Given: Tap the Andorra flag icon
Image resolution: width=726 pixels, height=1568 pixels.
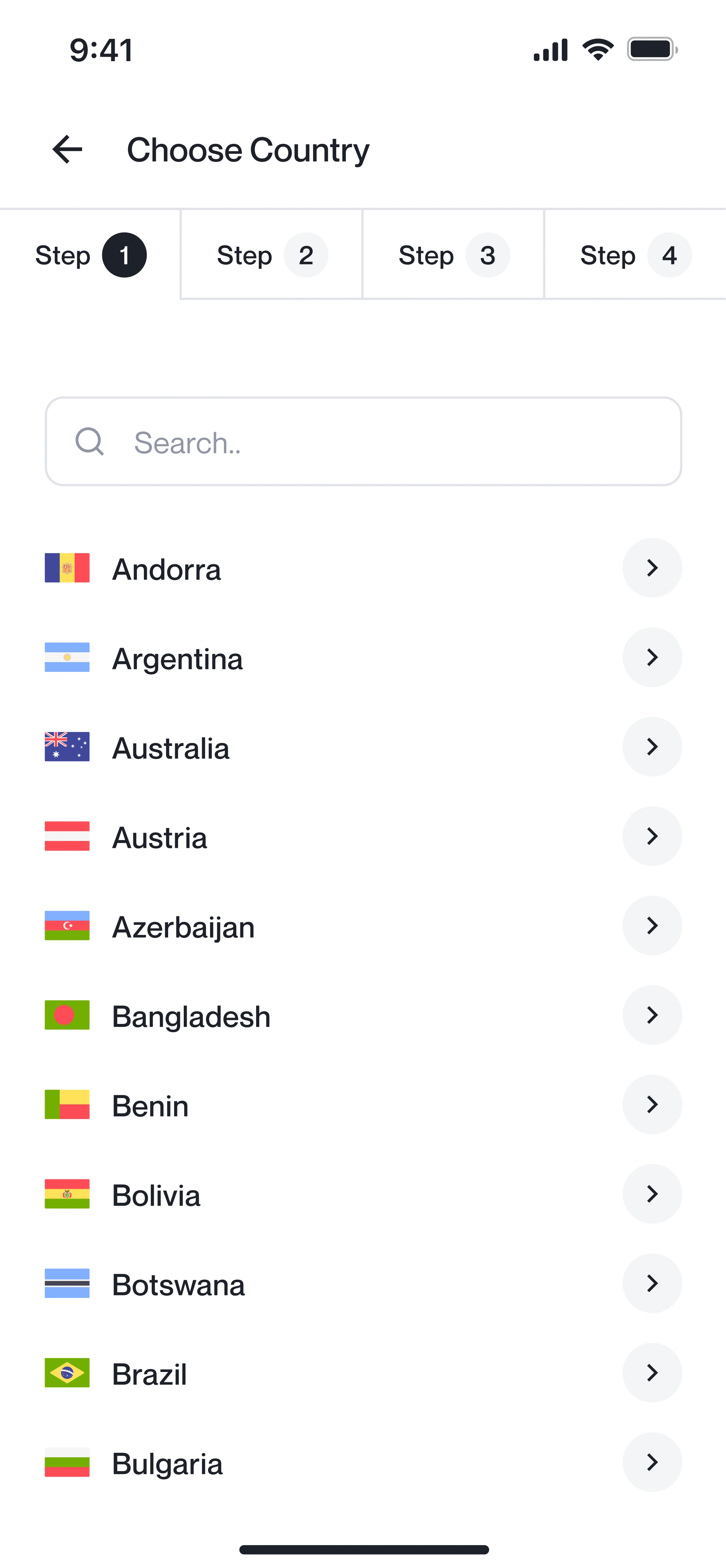Looking at the screenshot, I should (67, 568).
